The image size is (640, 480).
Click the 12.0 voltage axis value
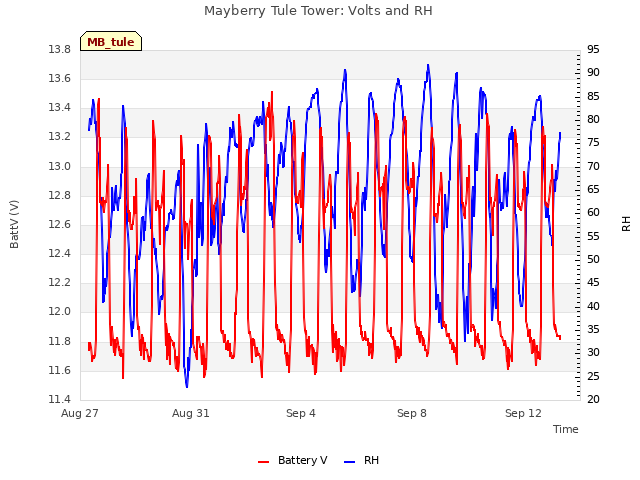point(60,312)
